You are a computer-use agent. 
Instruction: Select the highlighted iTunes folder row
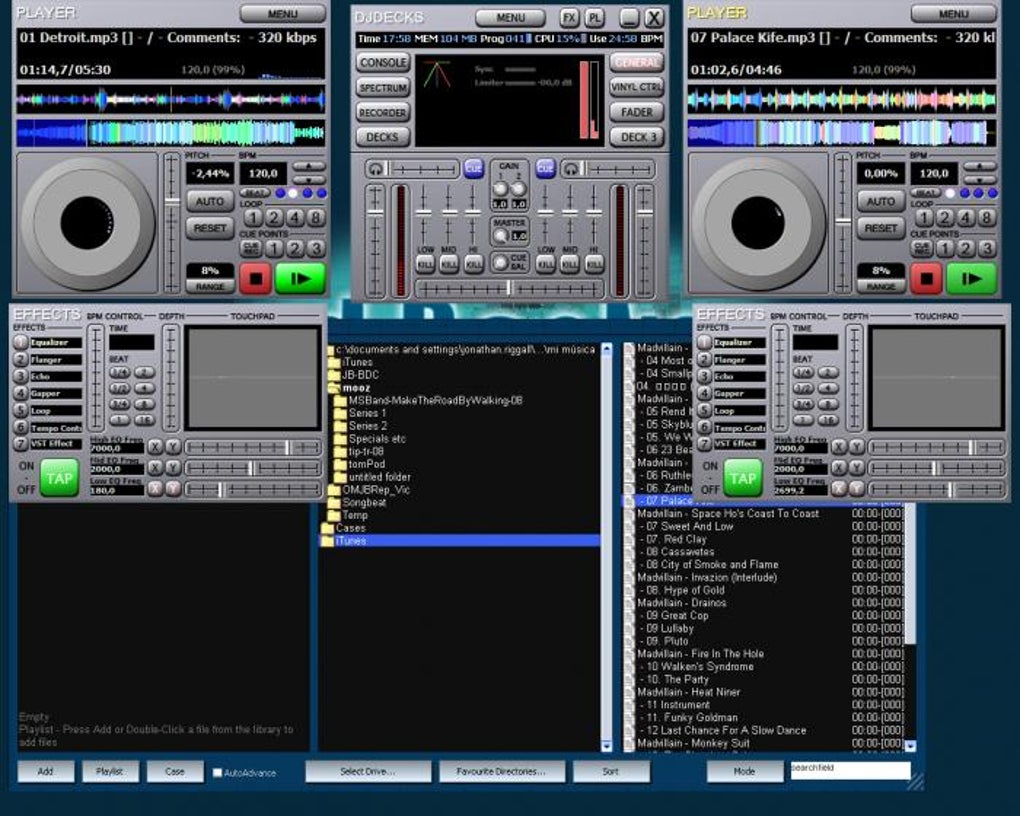(460, 541)
